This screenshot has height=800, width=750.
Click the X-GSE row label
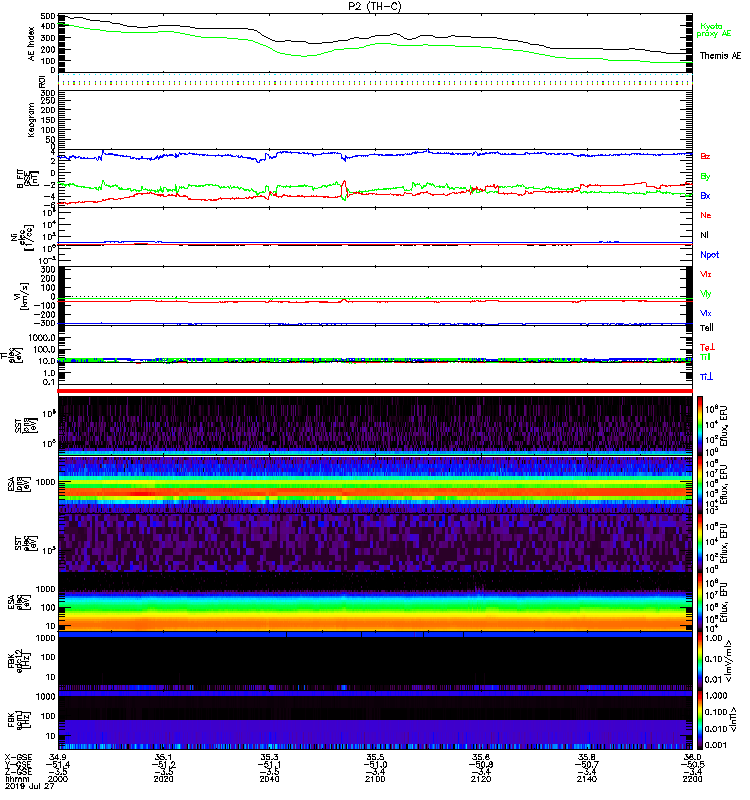click(x=18, y=758)
